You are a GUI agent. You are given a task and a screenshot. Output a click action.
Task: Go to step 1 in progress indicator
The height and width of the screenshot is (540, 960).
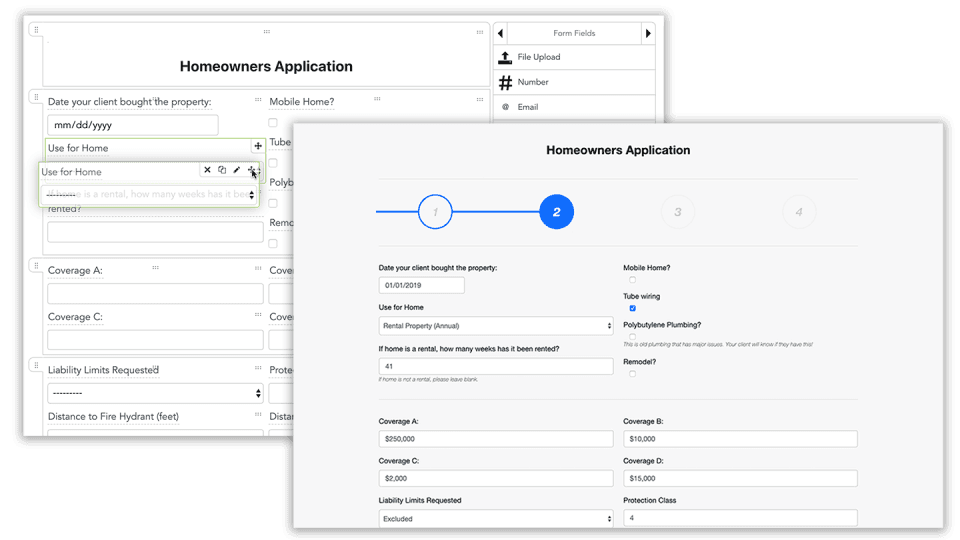point(435,212)
